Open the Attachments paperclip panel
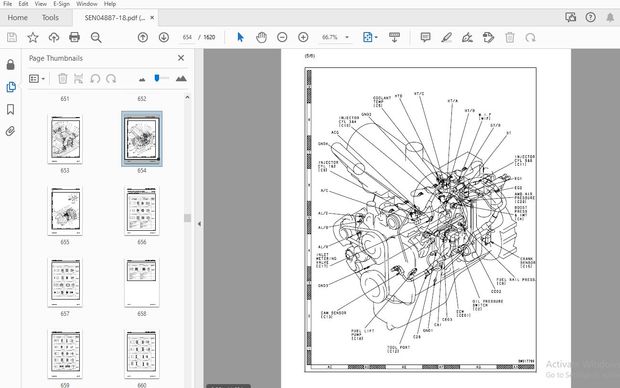 tap(11, 131)
